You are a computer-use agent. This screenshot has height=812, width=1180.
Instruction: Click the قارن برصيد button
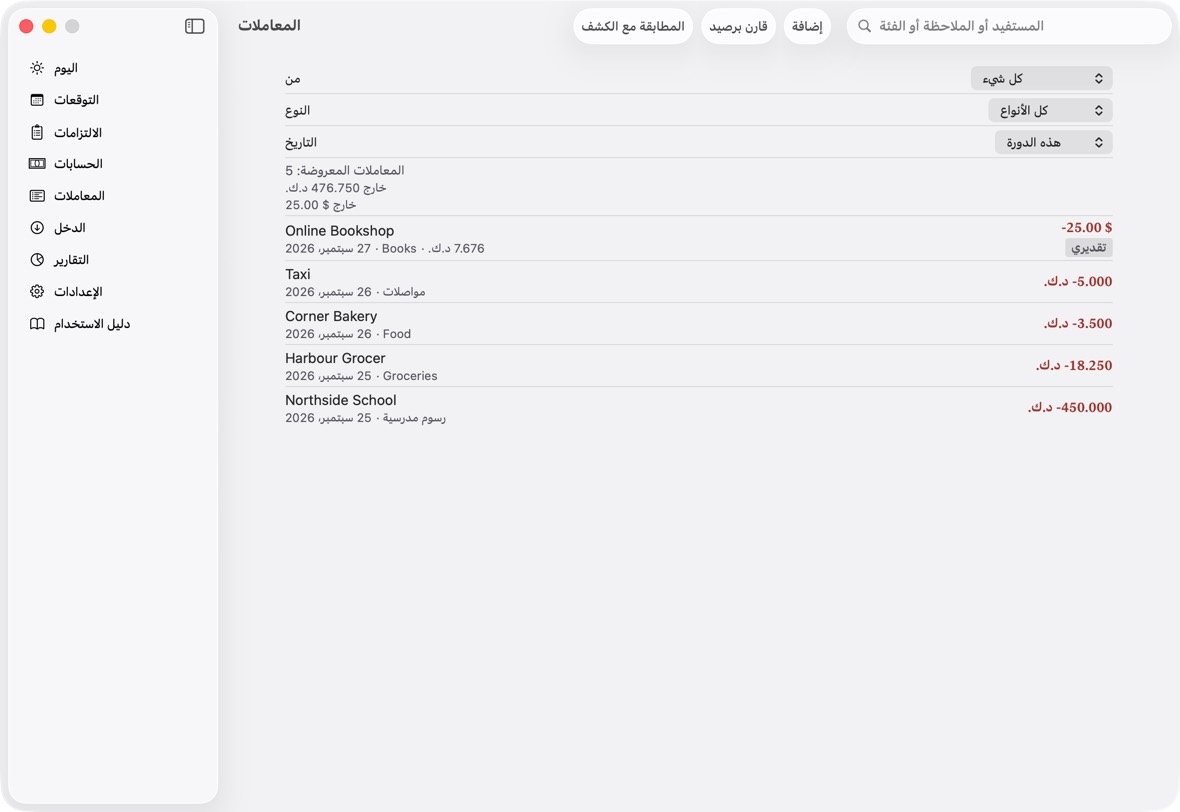[x=738, y=26]
